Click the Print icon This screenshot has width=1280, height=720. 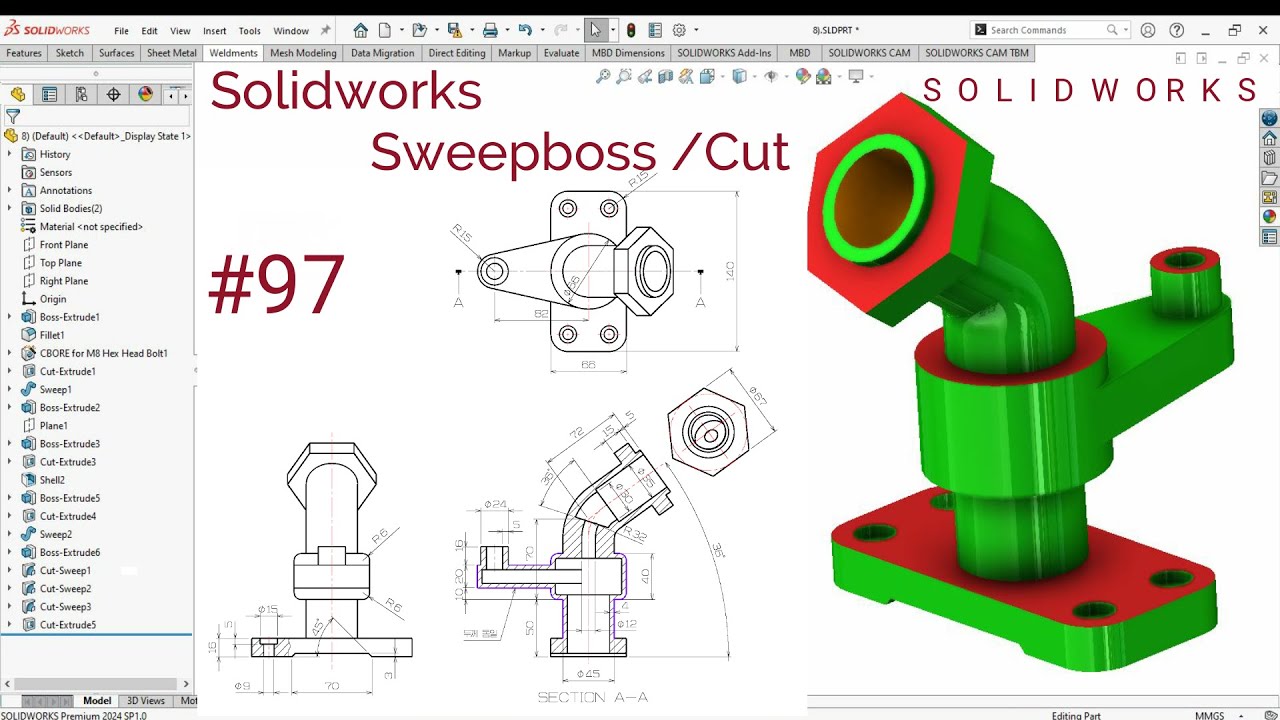[490, 30]
